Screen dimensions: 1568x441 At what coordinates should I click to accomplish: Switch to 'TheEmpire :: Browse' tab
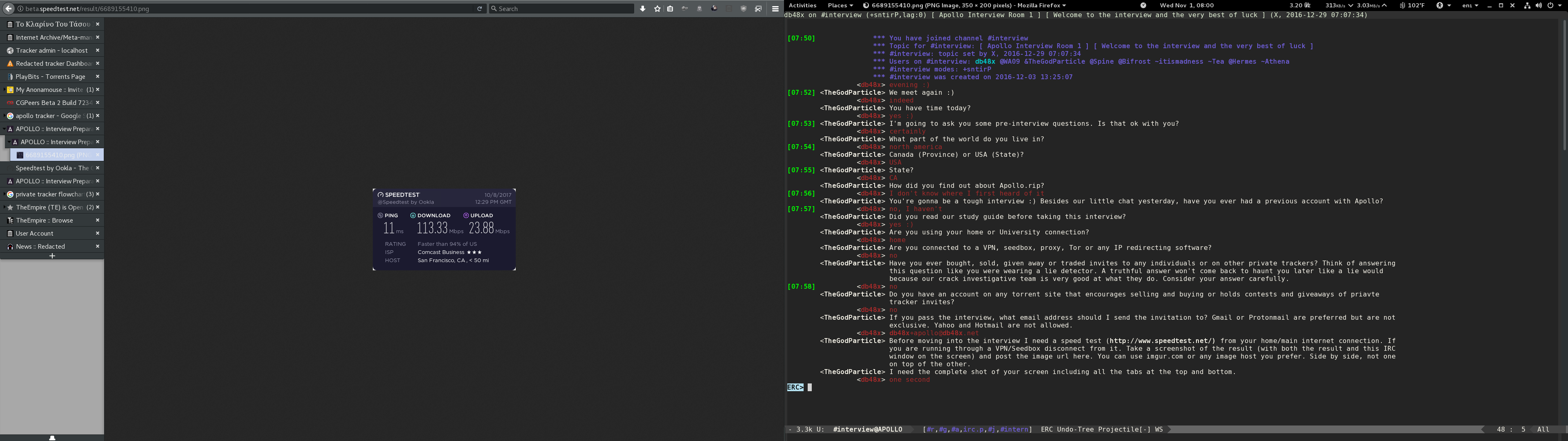(x=52, y=220)
